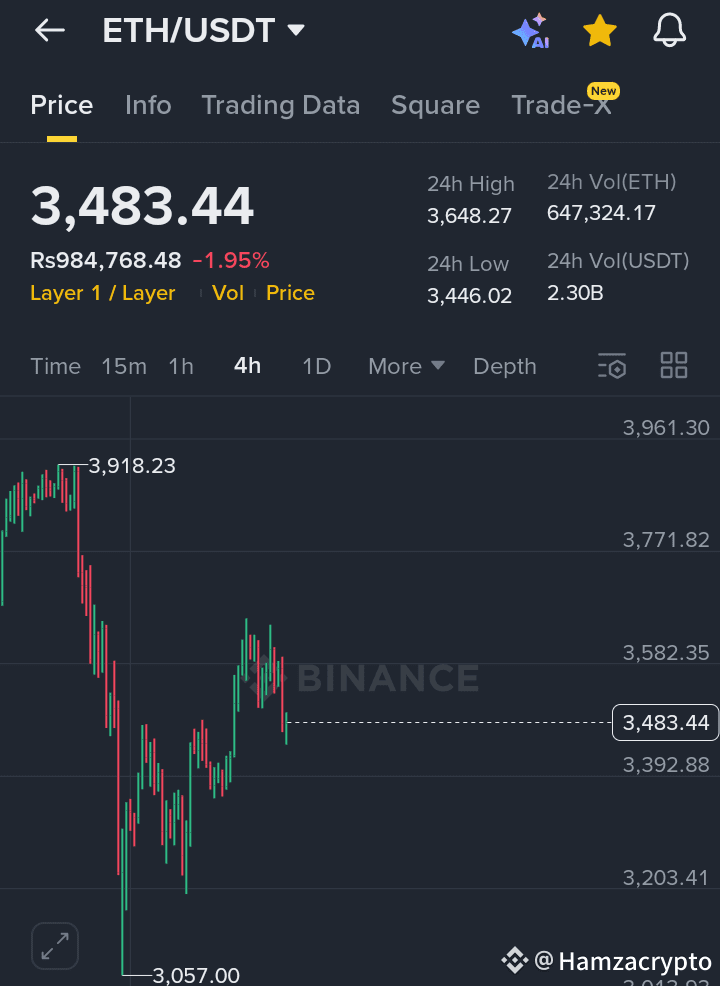Click the 24h Low value 3,446.02
Viewport: 720px width, 986px height.
tap(469, 296)
